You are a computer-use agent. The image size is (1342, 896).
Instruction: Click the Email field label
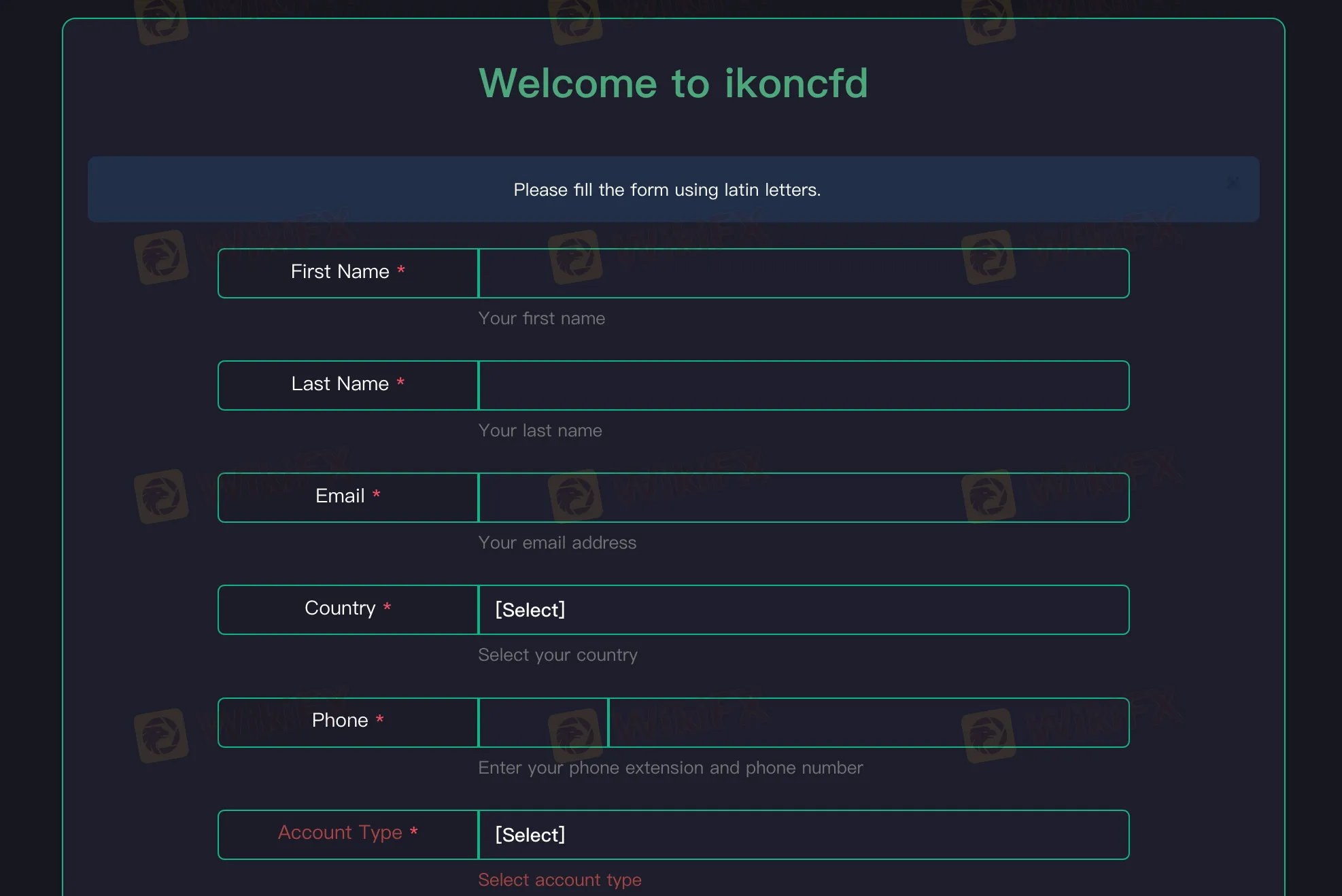(340, 496)
